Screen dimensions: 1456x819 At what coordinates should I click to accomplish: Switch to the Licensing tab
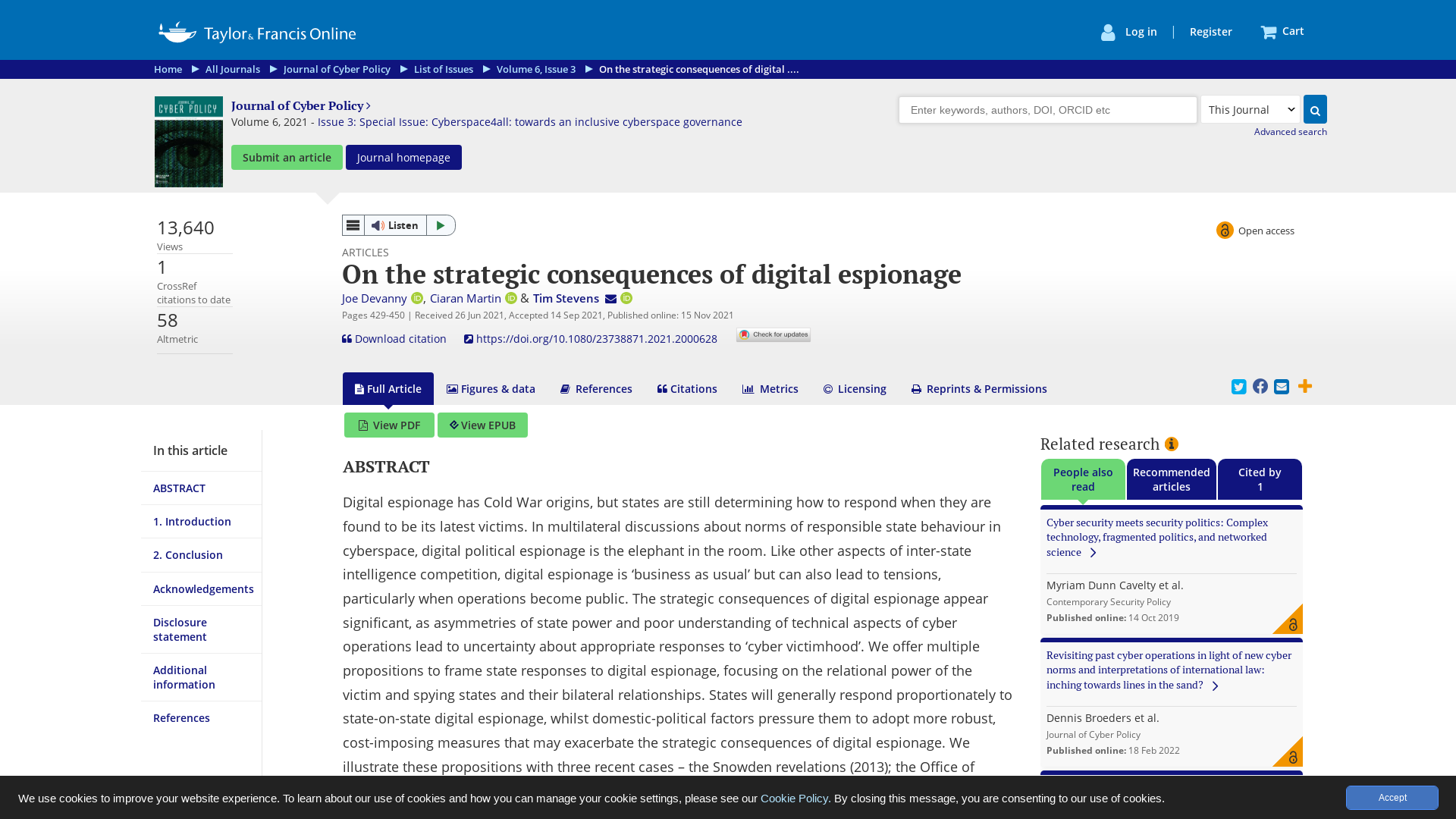point(855,389)
